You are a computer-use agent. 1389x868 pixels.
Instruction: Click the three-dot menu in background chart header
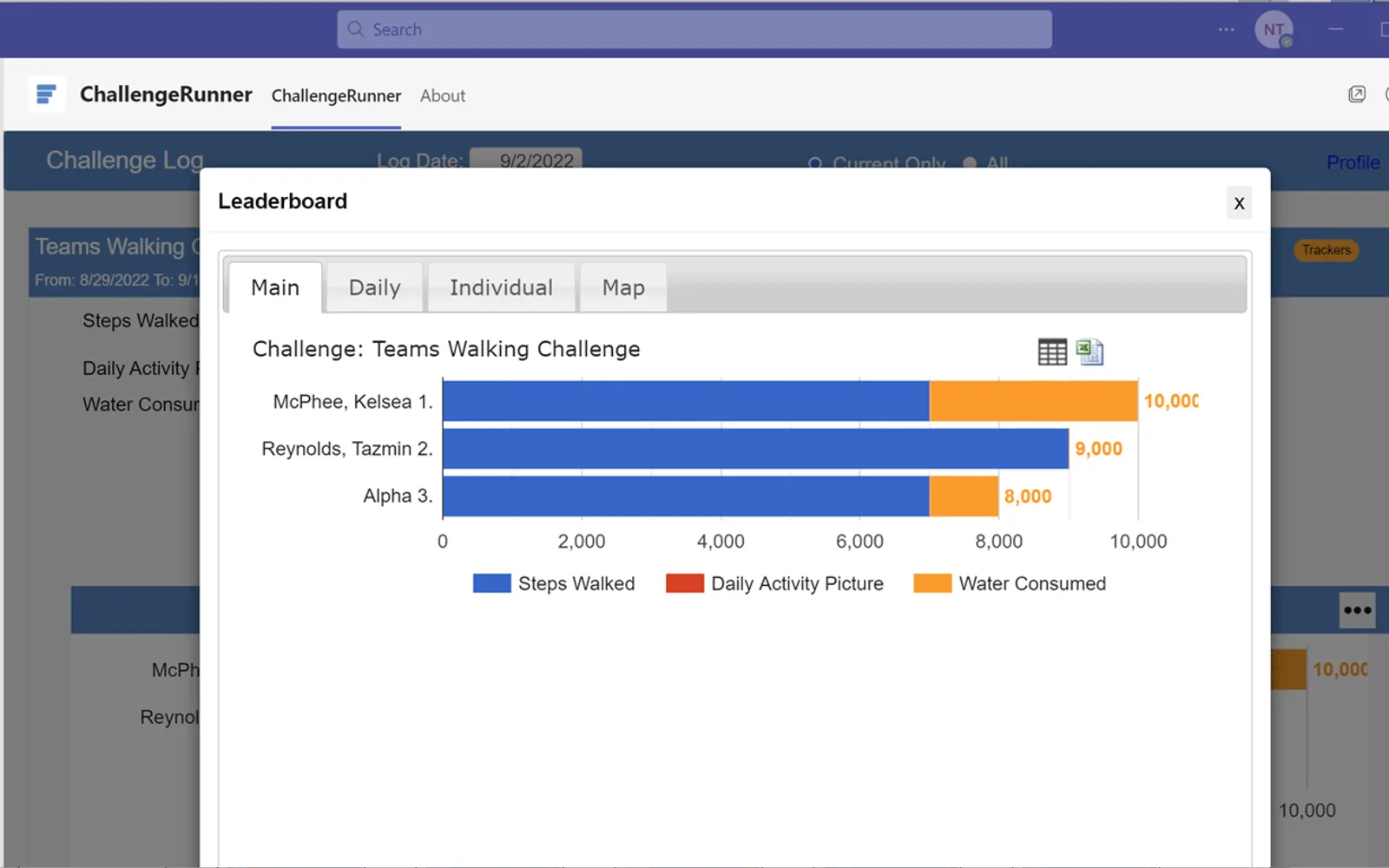click(x=1357, y=610)
